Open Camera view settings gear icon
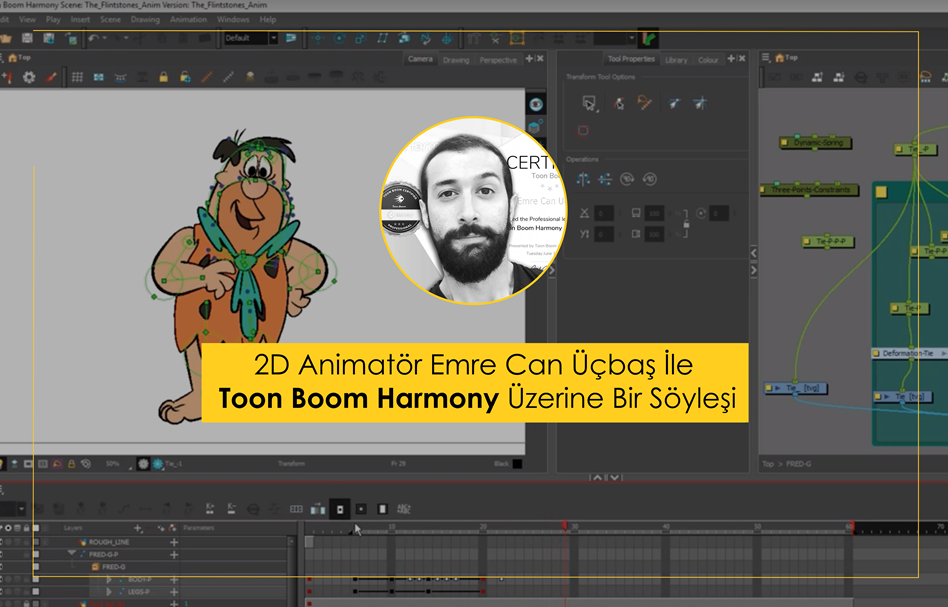The width and height of the screenshot is (948, 607). 28,77
